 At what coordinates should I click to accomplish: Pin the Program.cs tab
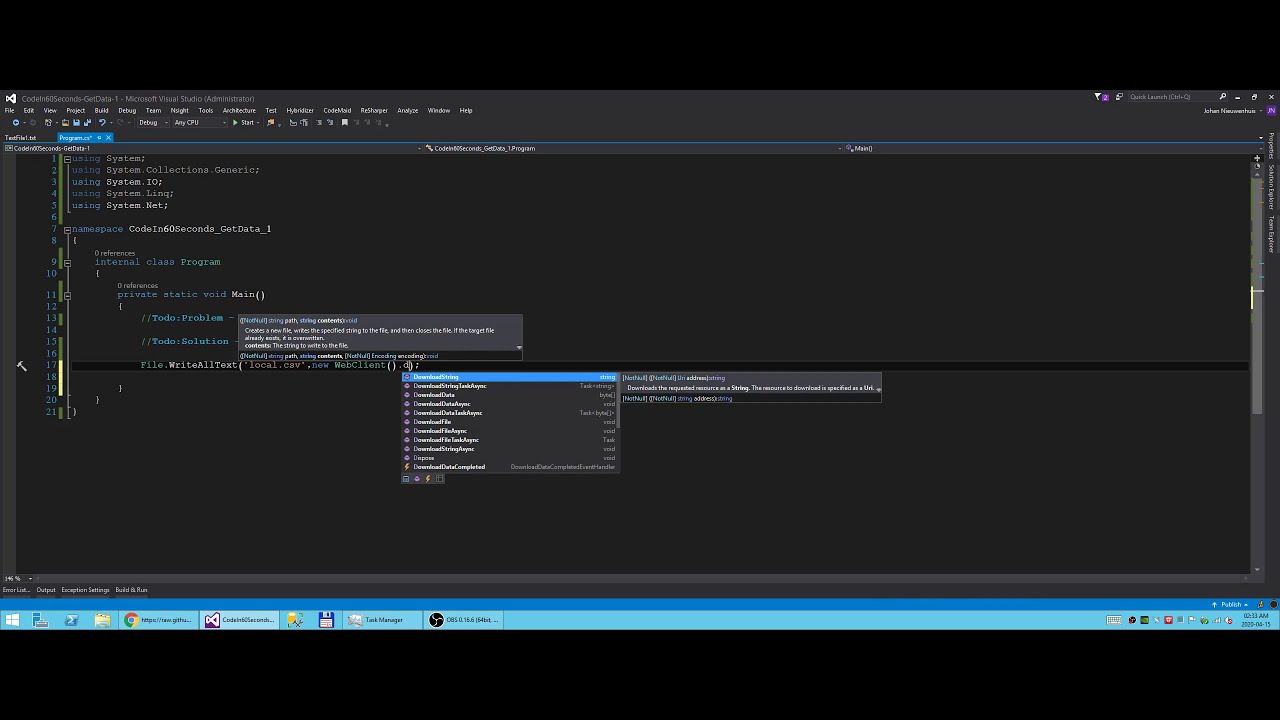tap(99, 137)
